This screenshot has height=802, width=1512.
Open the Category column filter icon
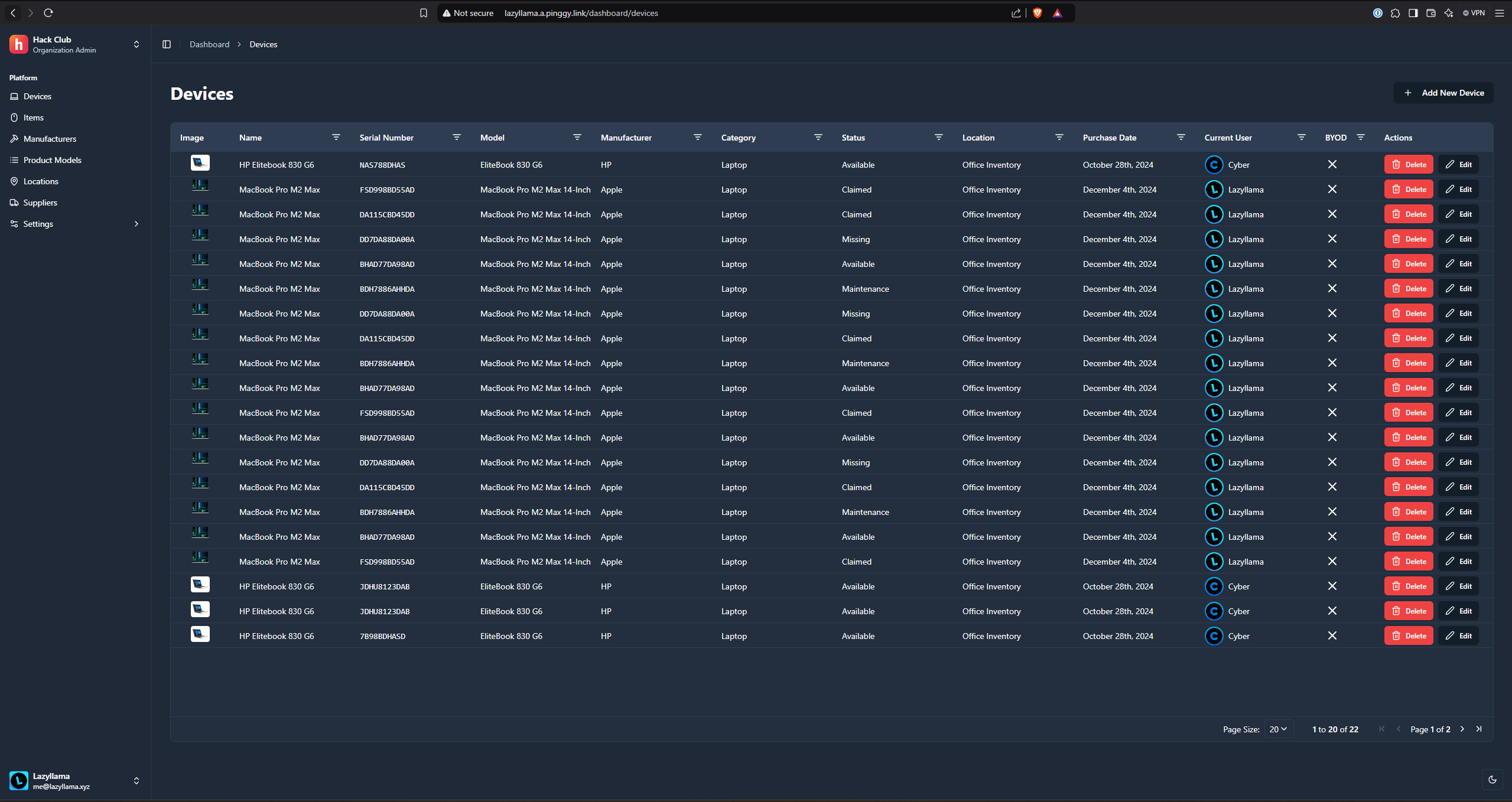[x=818, y=137]
